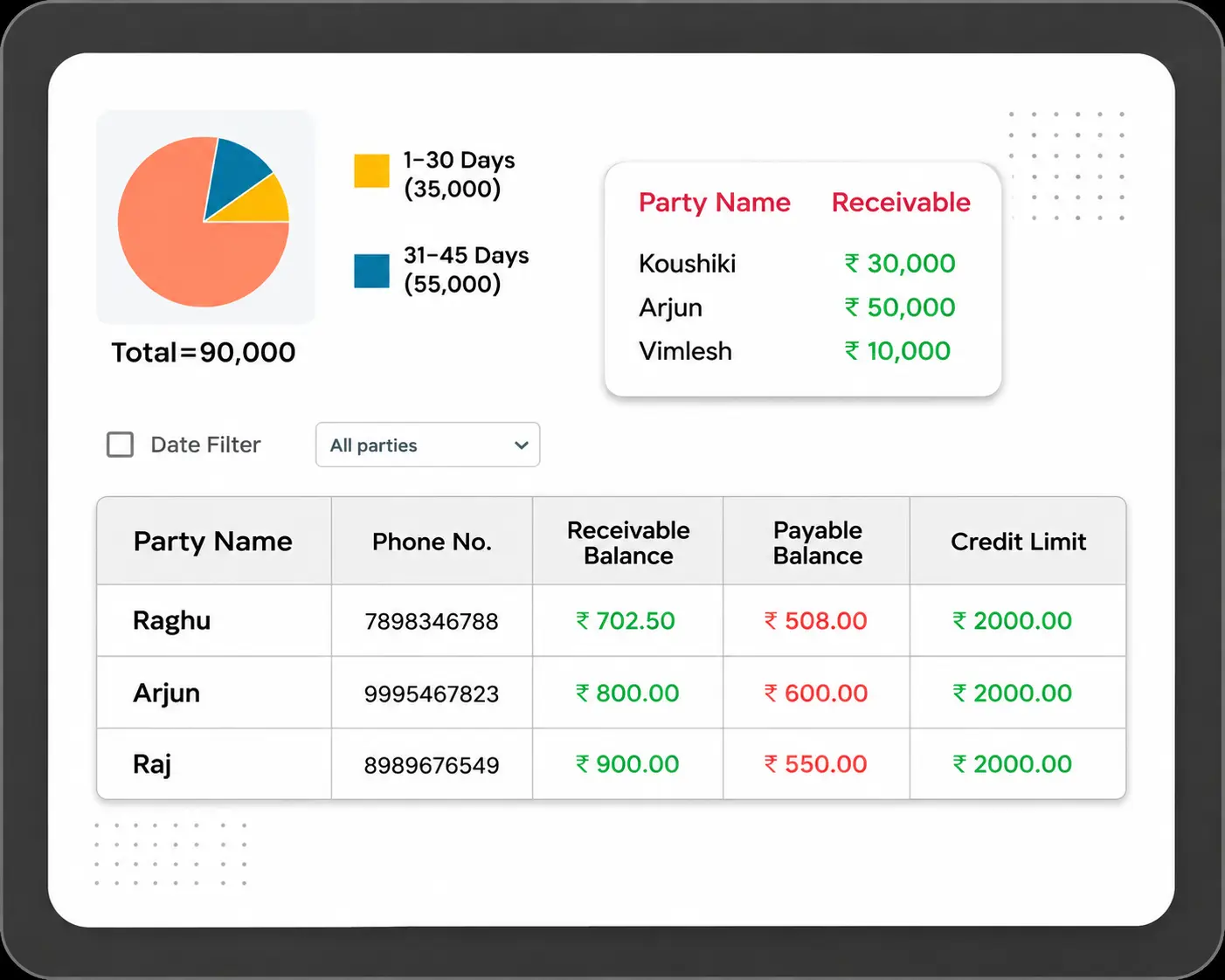
Task: Click the yellow 1-30 Days legend swatch
Action: [x=371, y=170]
